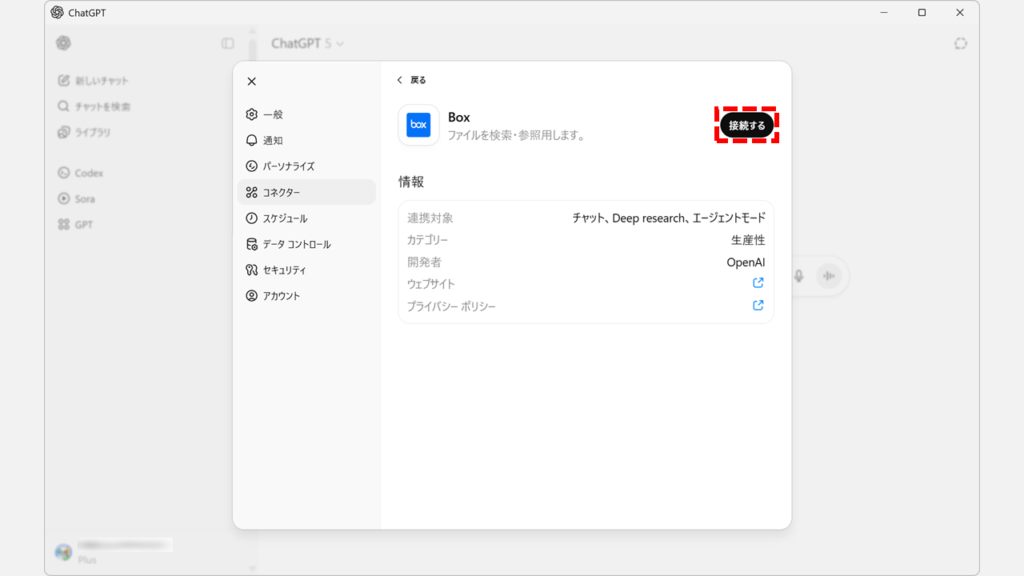The height and width of the screenshot is (576, 1024).
Task: Click the voice mode waveform icon
Action: [x=829, y=276]
